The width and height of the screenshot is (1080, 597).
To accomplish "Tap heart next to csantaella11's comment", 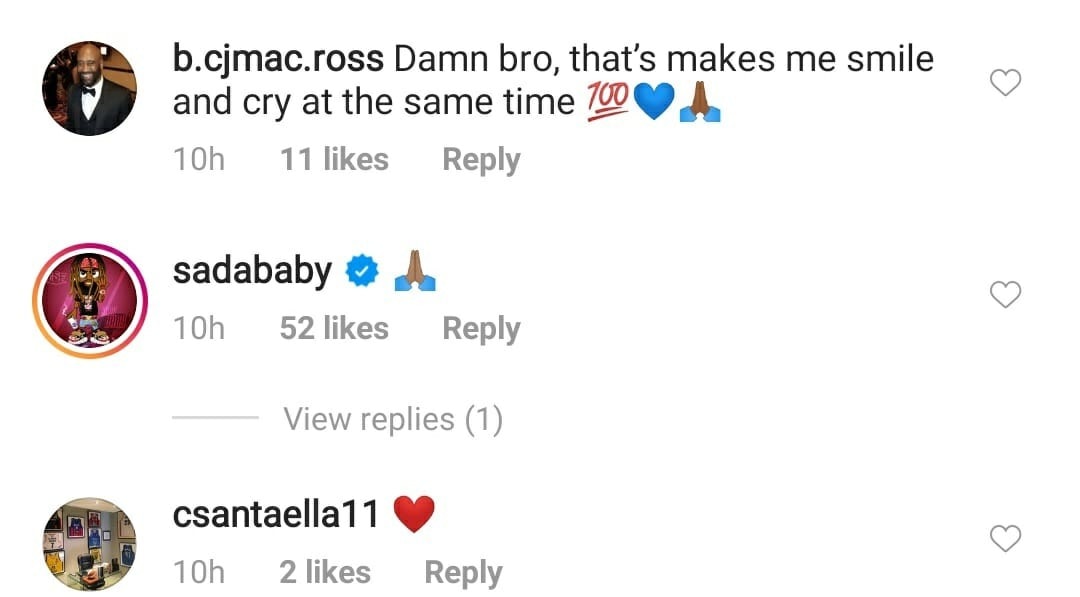I will point(1004,539).
